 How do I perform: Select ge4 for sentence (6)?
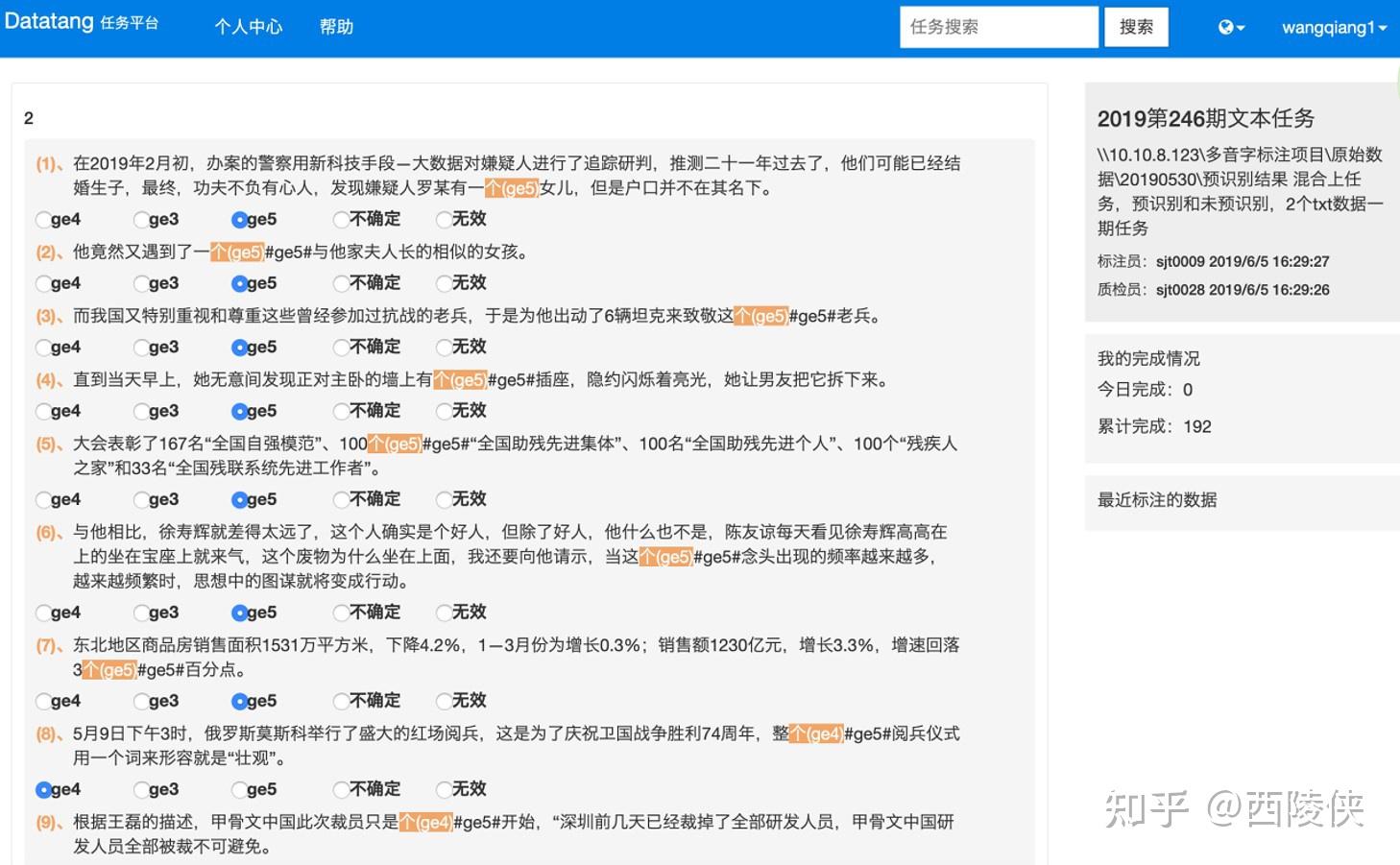(43, 613)
